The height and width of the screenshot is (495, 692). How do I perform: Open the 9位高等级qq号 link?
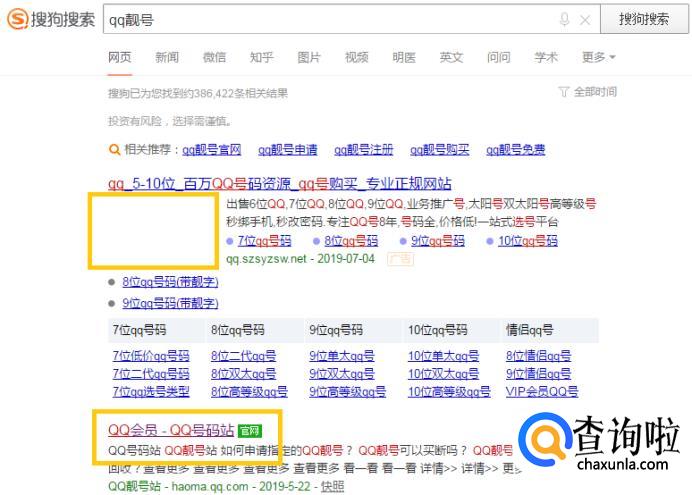[348, 392]
